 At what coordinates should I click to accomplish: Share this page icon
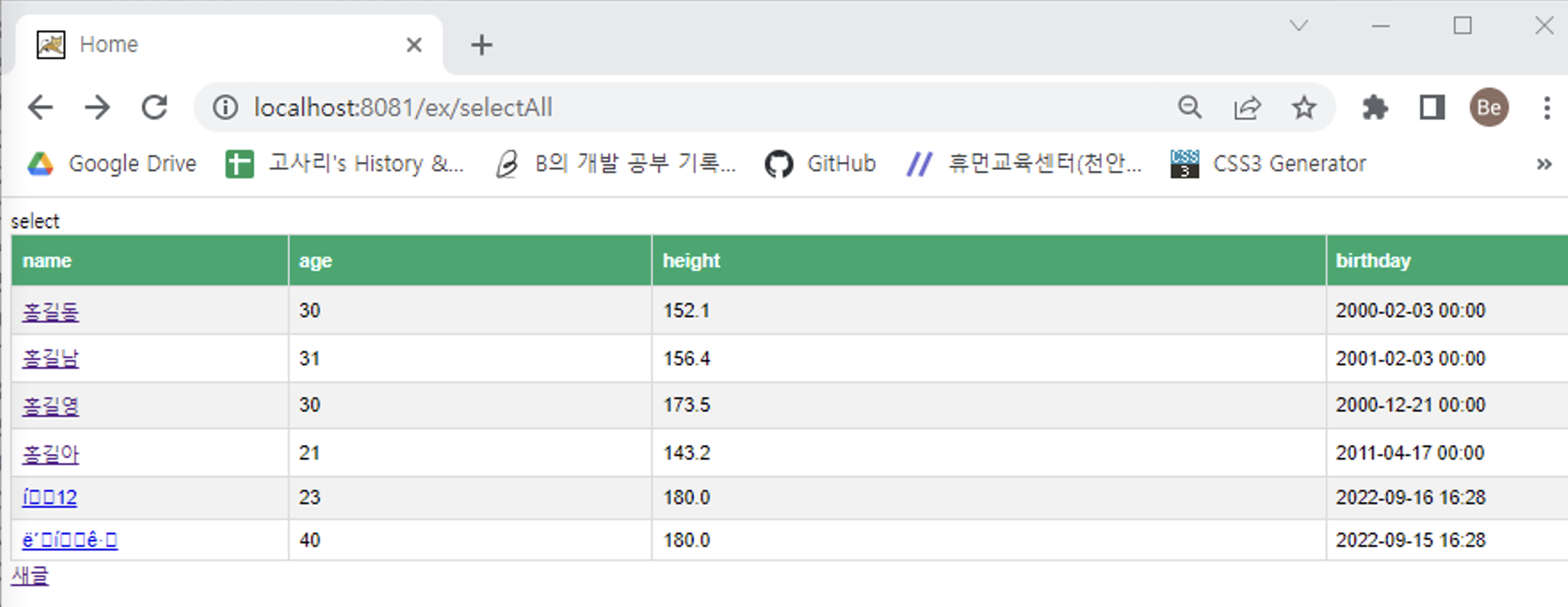(1247, 108)
